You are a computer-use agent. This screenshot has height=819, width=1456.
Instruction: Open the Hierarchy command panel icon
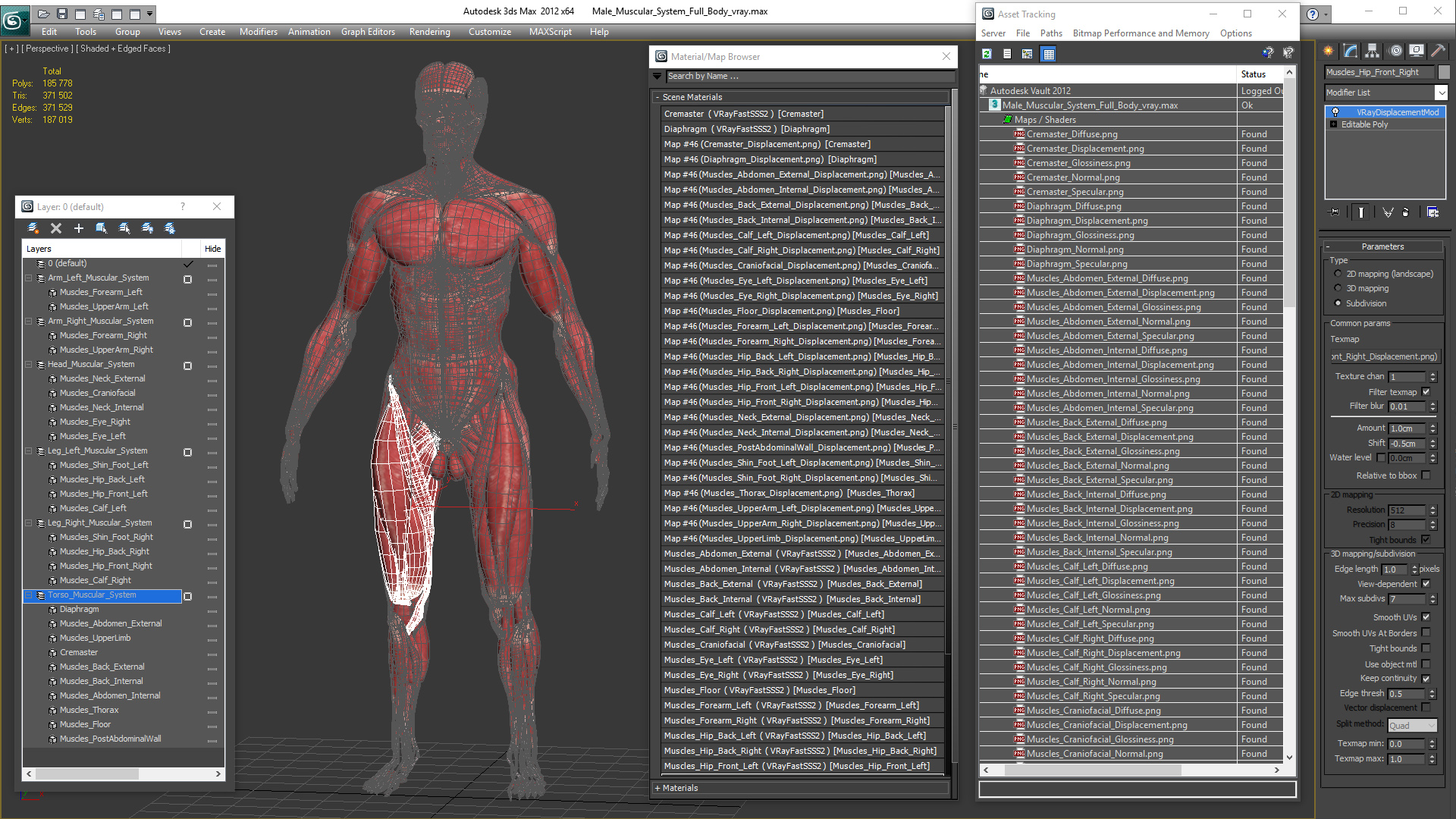pos(1372,51)
